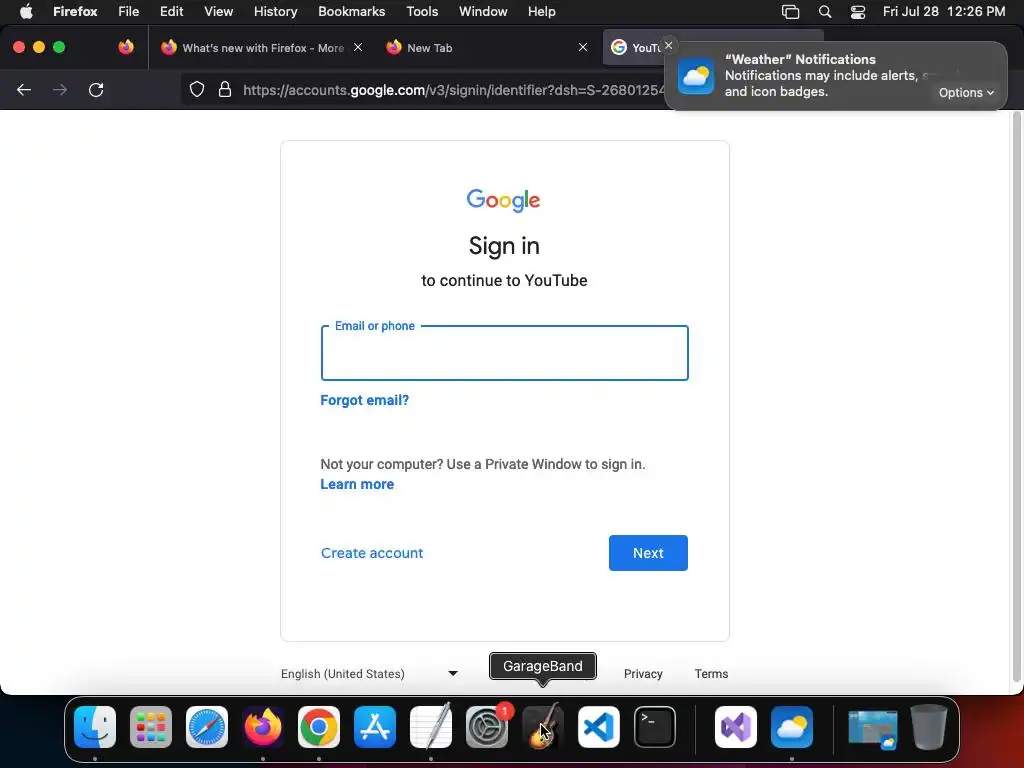Go back using the browser back arrow
This screenshot has height=768, width=1024.
click(24, 90)
